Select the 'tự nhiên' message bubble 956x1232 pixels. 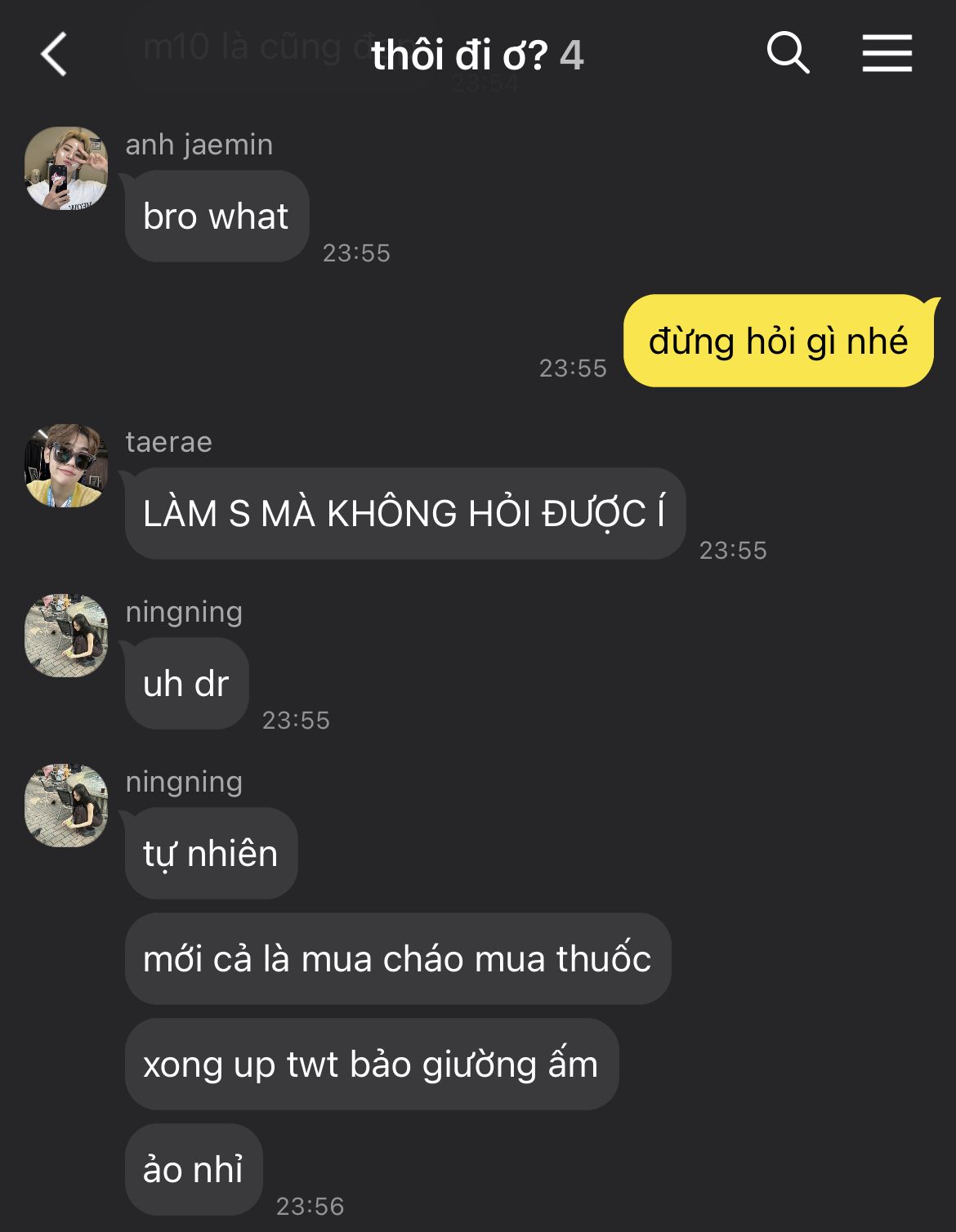point(211,854)
